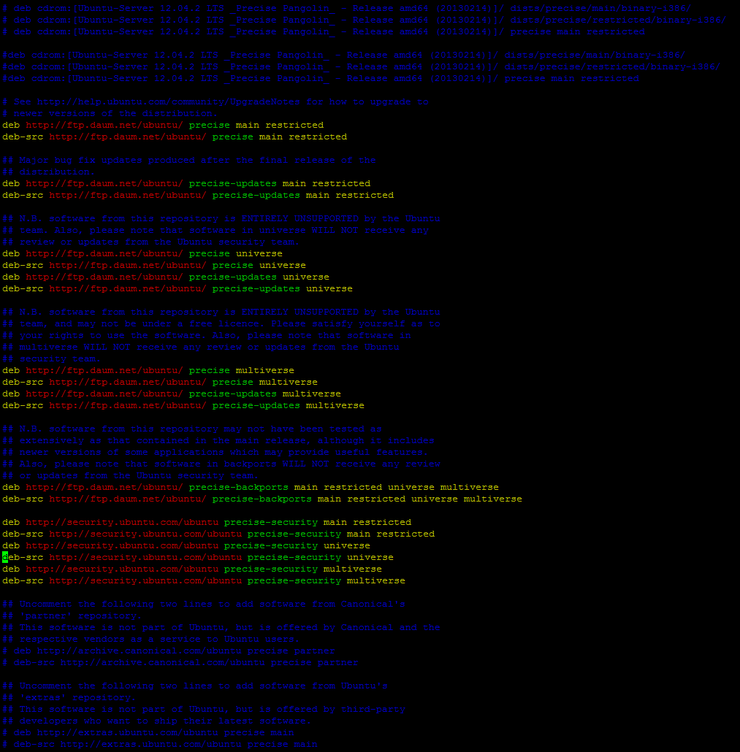Viewport: 740px width, 752px height.
Task: Click comment "## developers who want to ship their latest software."
Action: pyautogui.click(x=157, y=722)
